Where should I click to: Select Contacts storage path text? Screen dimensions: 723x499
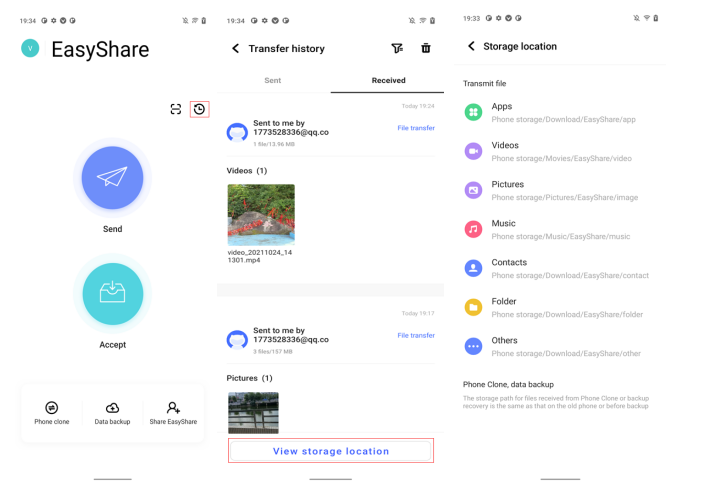pos(570,275)
